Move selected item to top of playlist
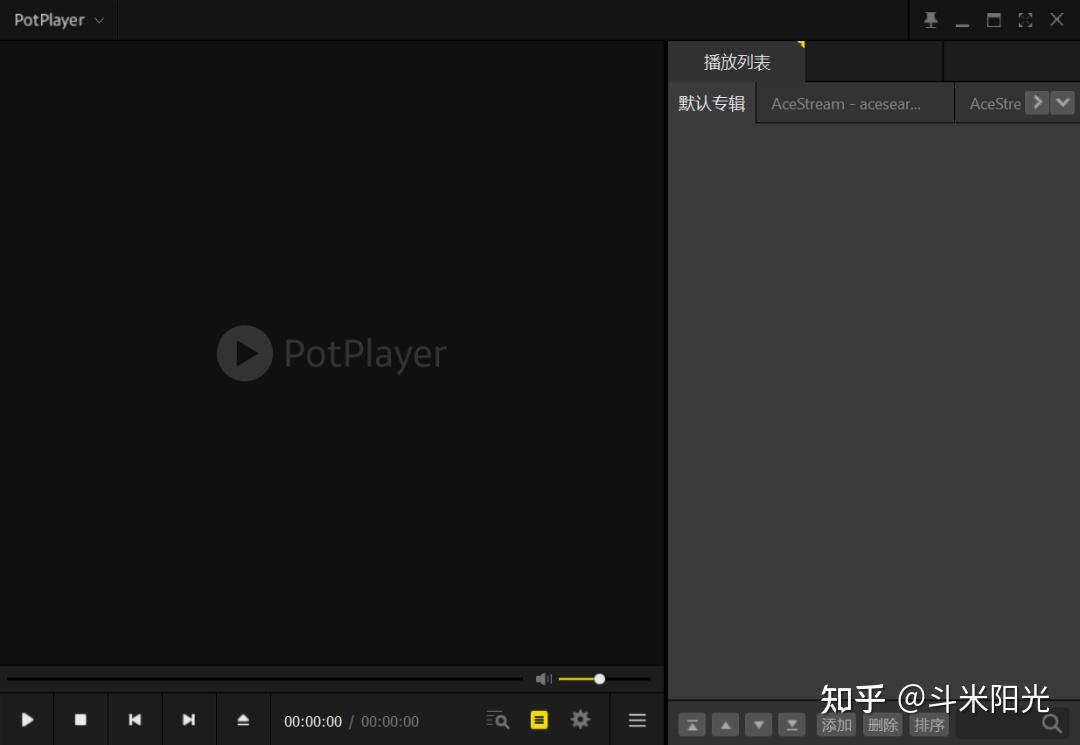1080x745 pixels. tap(692, 724)
